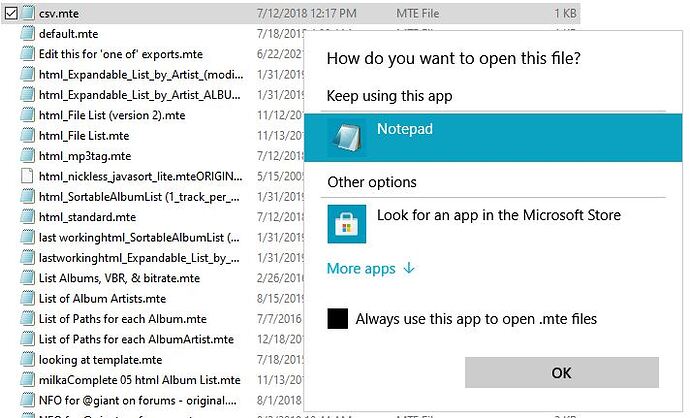Click icon of 'List of Paths for each Album.mte'

coord(28,319)
